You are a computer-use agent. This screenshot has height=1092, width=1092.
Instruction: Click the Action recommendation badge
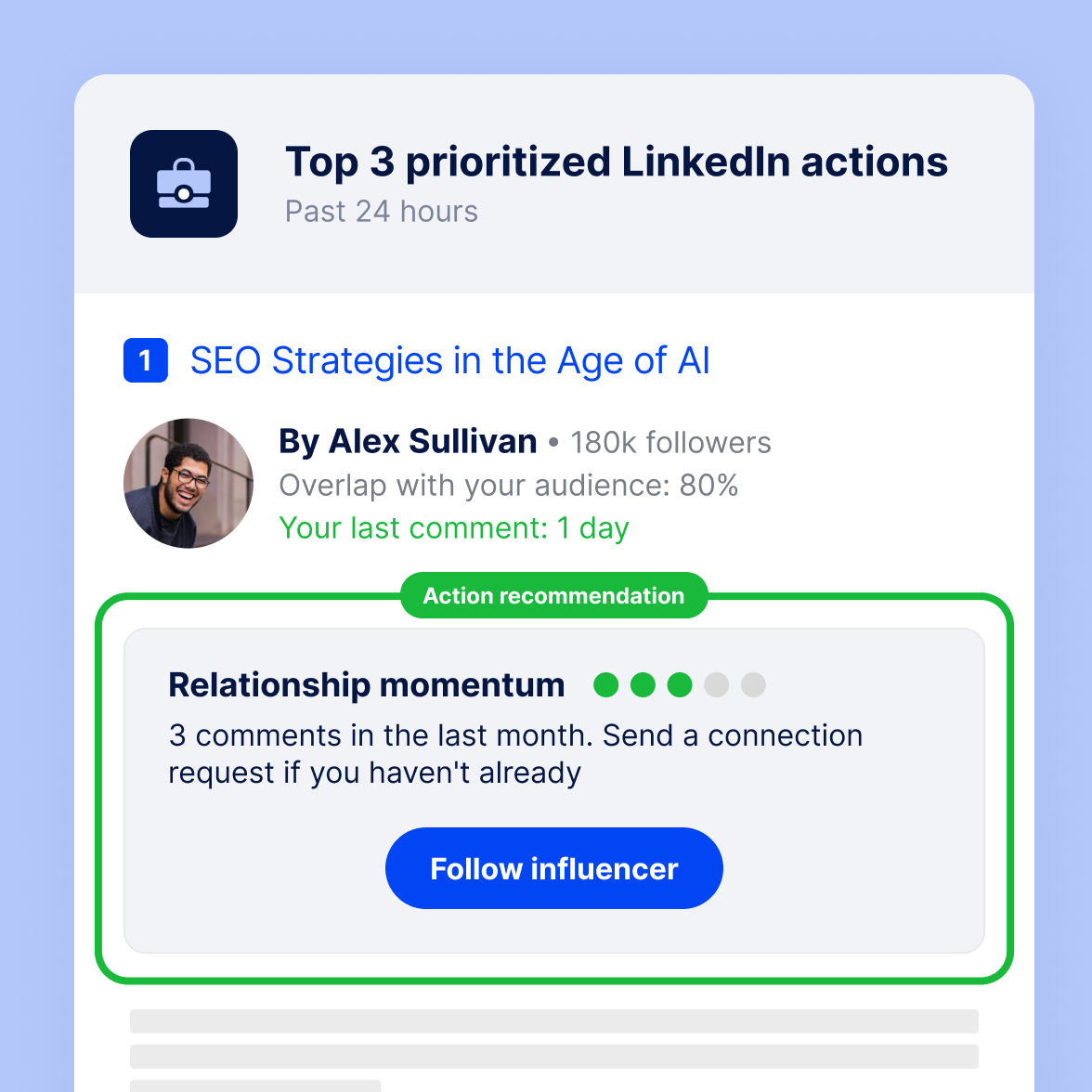(553, 595)
